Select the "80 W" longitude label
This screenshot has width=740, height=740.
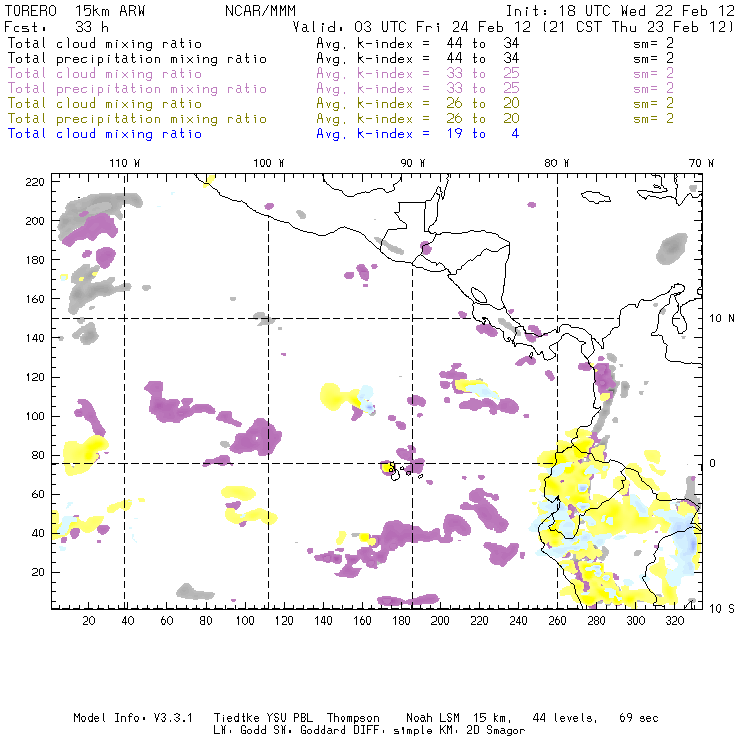pos(557,163)
